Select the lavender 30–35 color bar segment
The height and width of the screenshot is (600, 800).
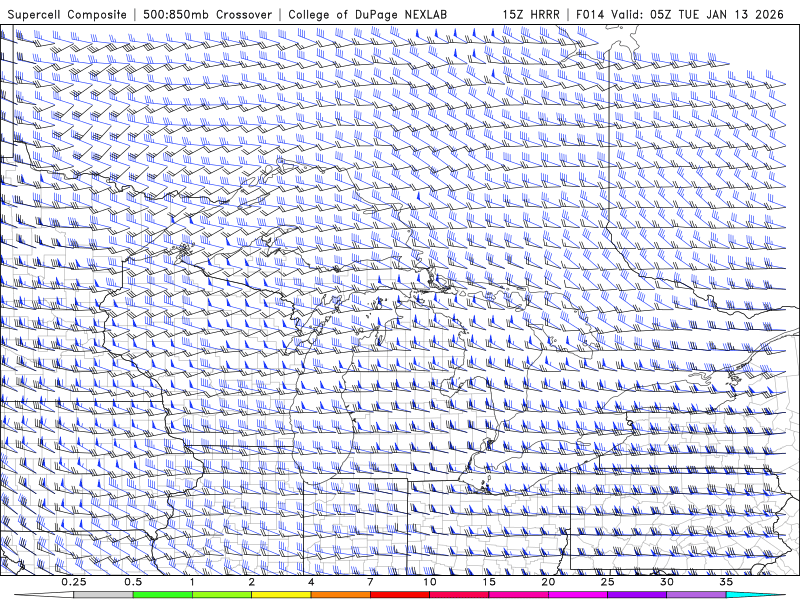click(696, 595)
